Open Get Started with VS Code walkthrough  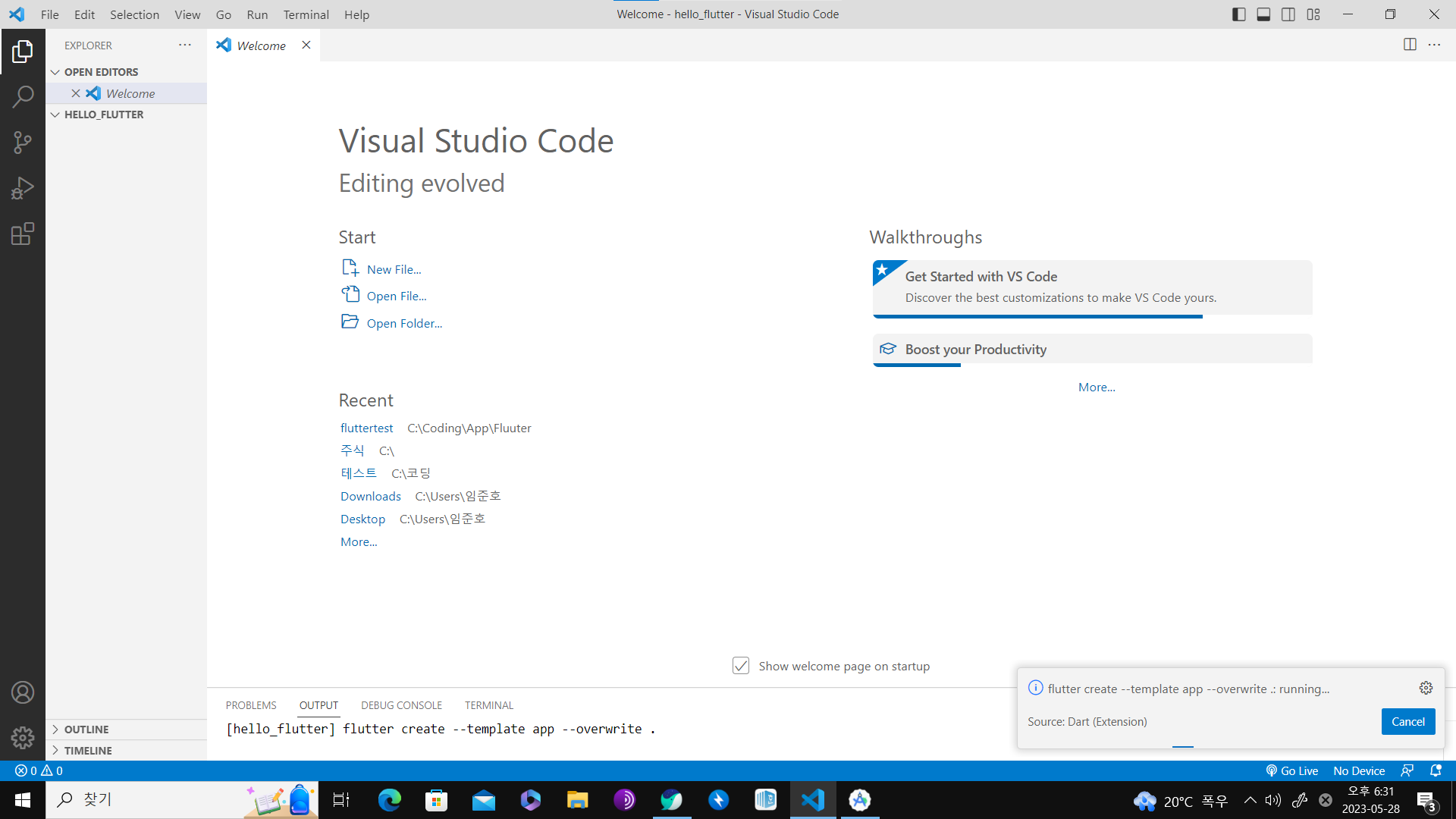click(1093, 287)
